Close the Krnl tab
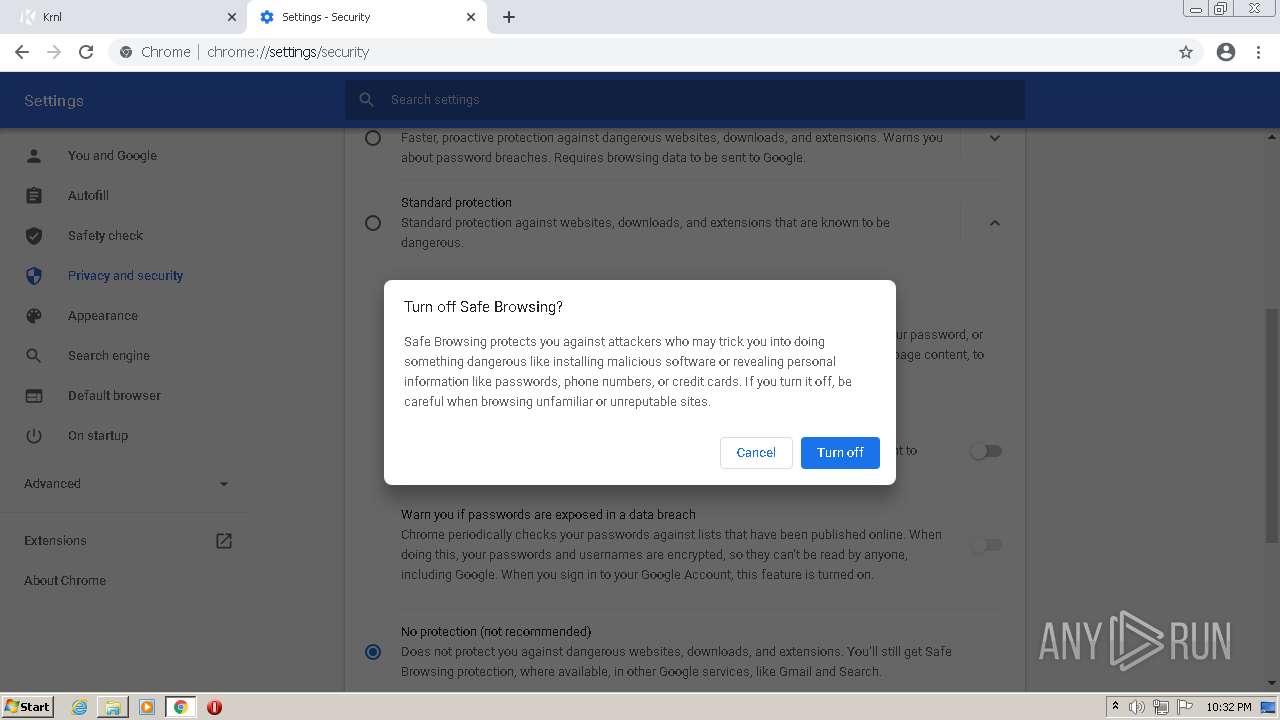Screen dimensions: 1280x720 (x=231, y=17)
